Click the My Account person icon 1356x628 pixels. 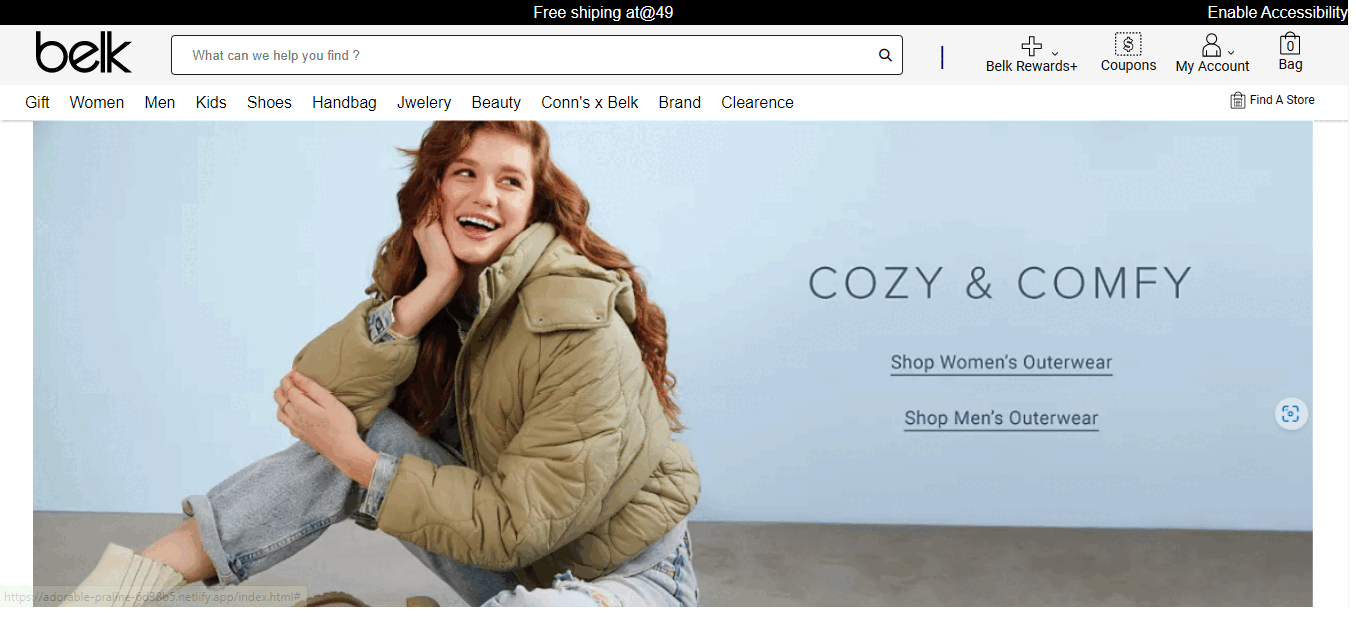coord(1211,45)
